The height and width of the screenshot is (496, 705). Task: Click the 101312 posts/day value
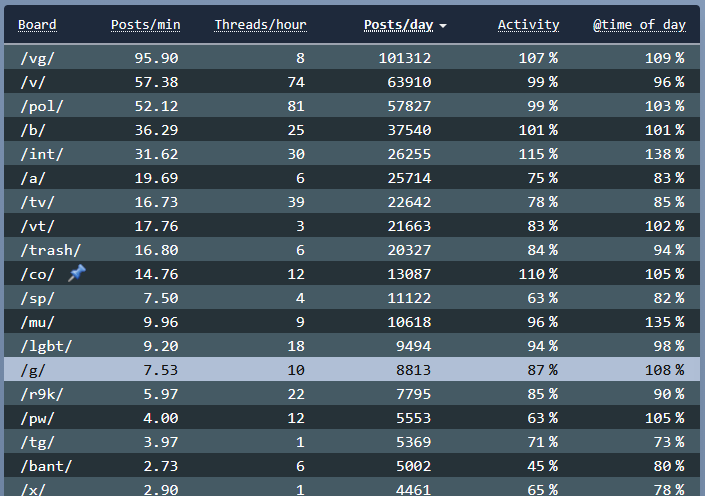click(405, 58)
